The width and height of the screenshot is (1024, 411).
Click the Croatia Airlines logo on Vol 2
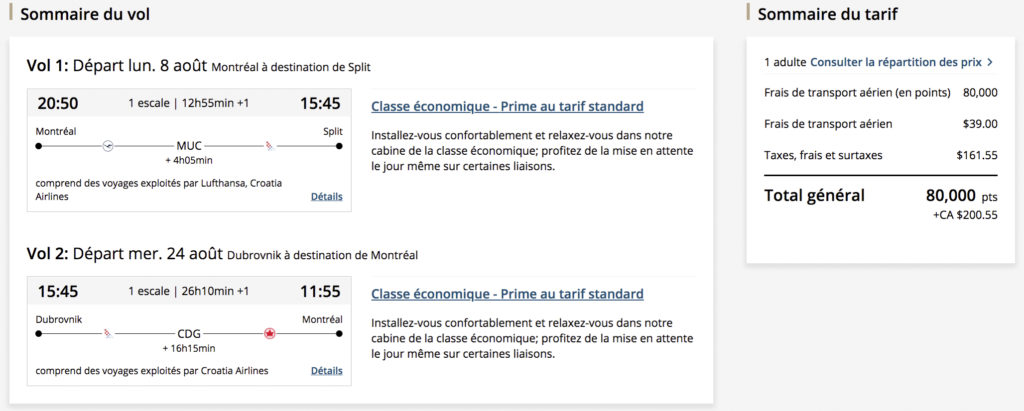(110, 334)
